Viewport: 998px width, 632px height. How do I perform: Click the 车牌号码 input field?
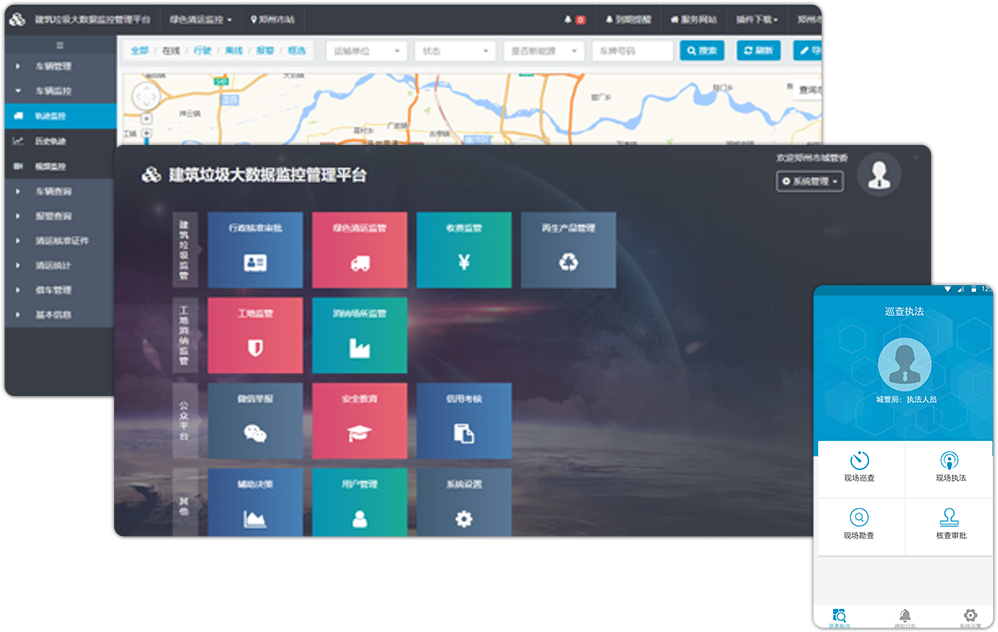(632, 50)
